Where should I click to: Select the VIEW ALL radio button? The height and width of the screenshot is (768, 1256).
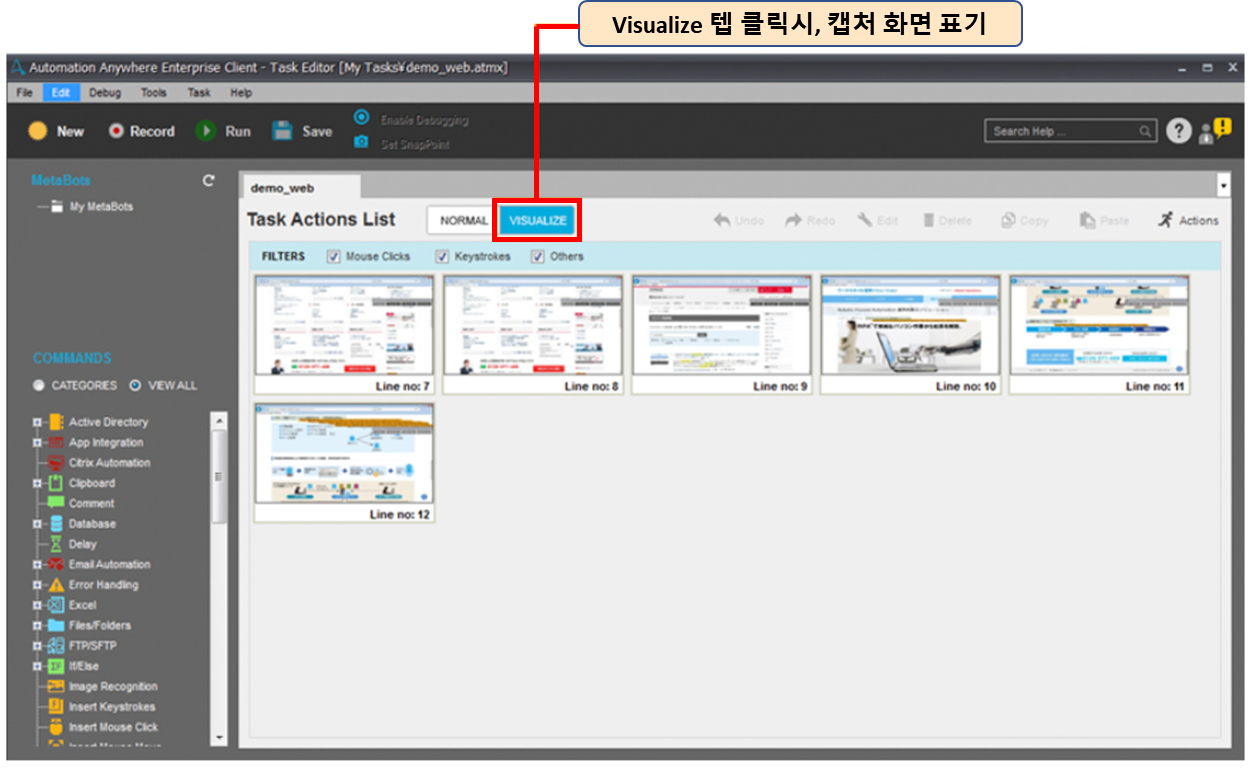[137, 385]
